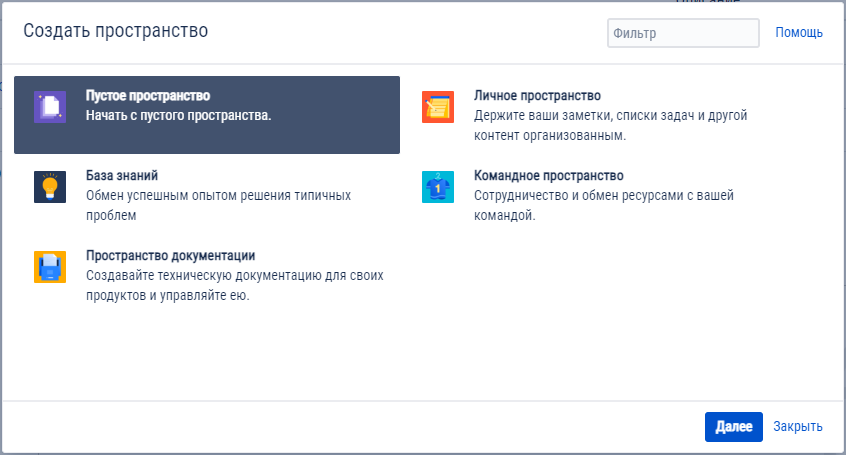Click the Personal space notes icon
This screenshot has height=455, width=846.
pyautogui.click(x=438, y=106)
